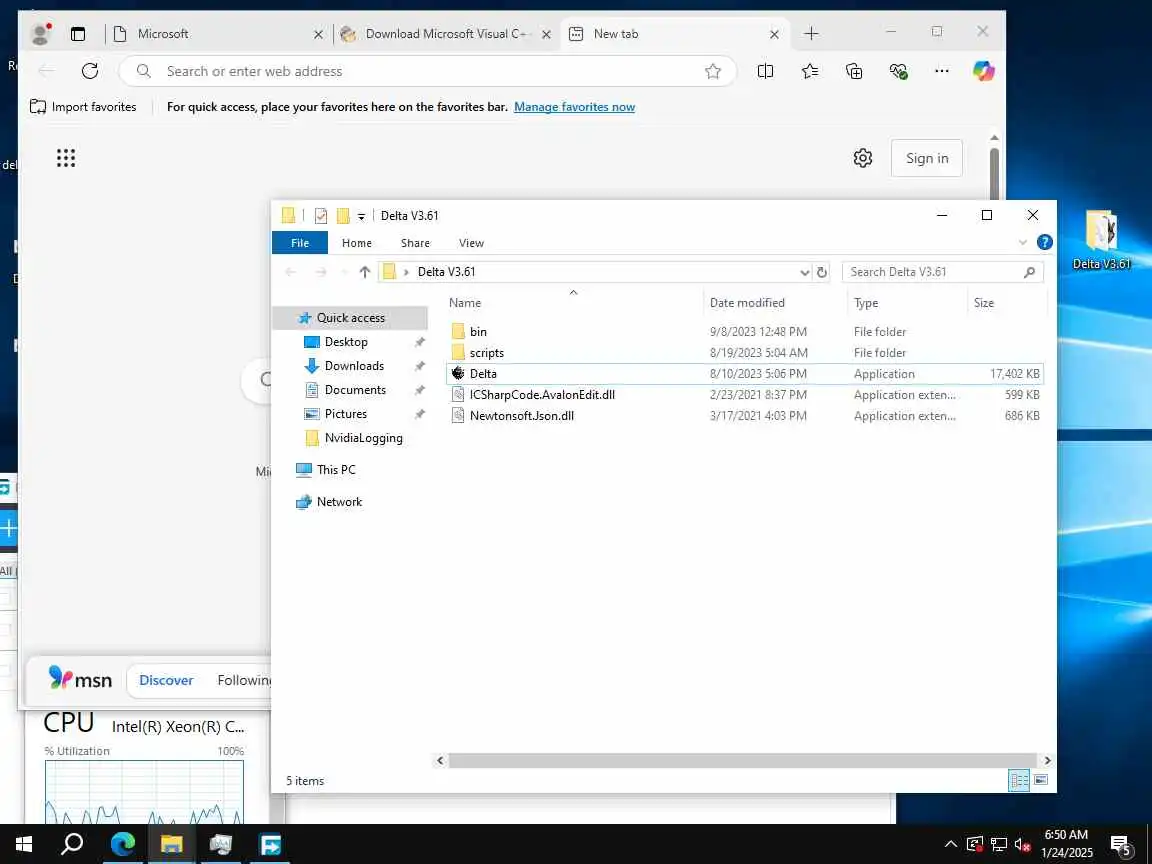Viewport: 1152px width, 864px height.
Task: Close the New tab tab in Edge
Action: pyautogui.click(x=774, y=35)
